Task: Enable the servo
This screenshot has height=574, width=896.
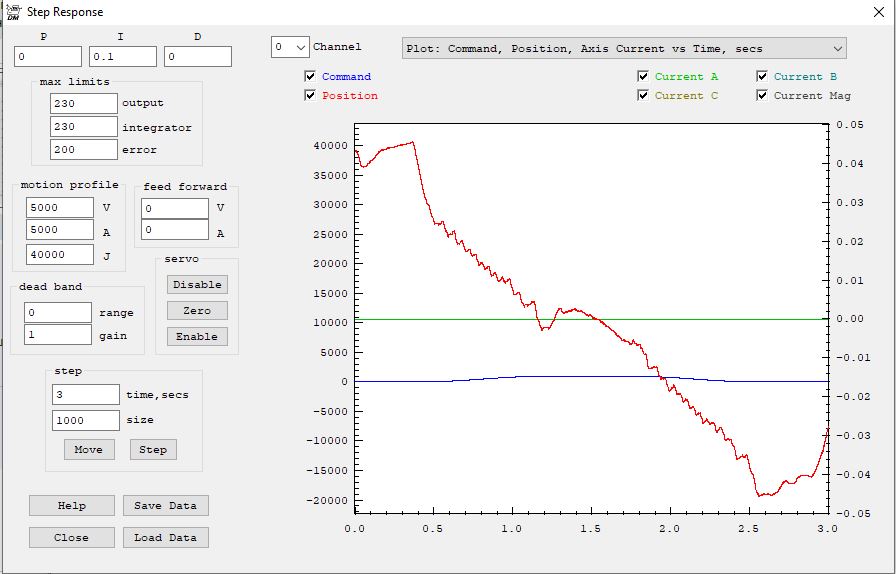Action: pos(197,337)
